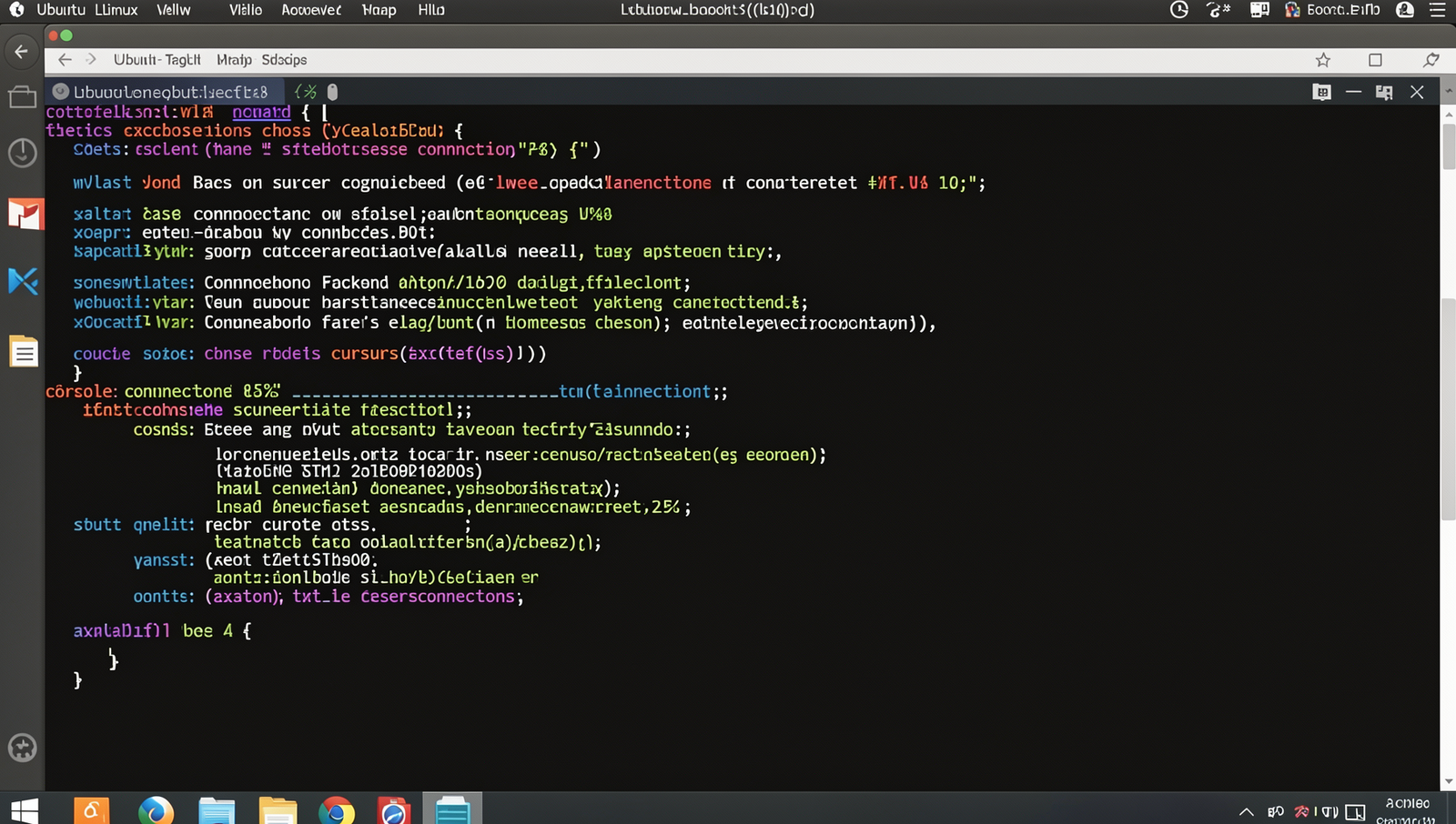Open the active teal app in taskbar

click(x=452, y=809)
